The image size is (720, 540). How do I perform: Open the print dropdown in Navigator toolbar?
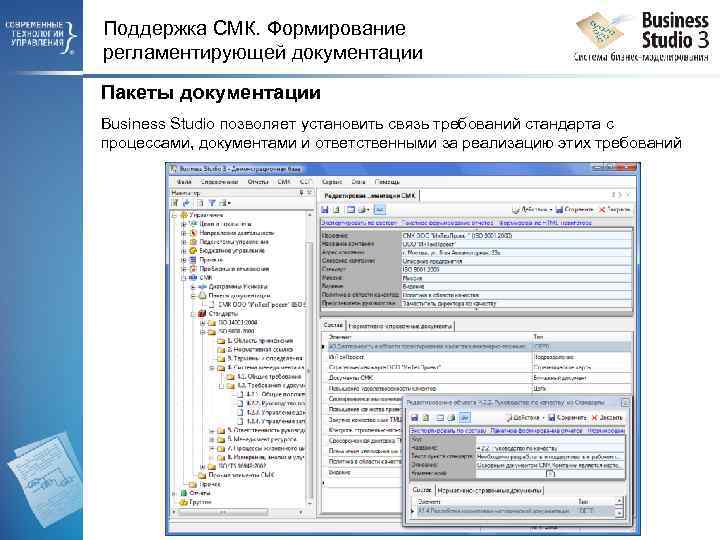coord(225,203)
